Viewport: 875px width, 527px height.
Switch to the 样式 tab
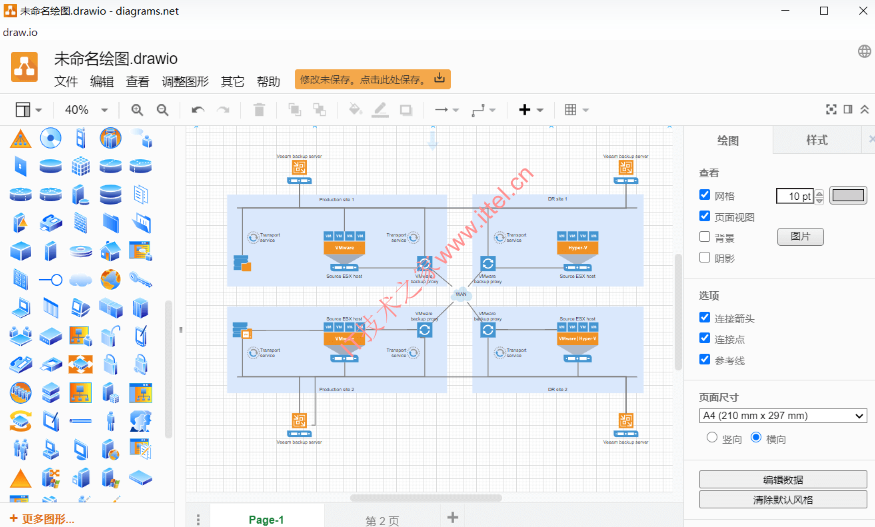817,140
